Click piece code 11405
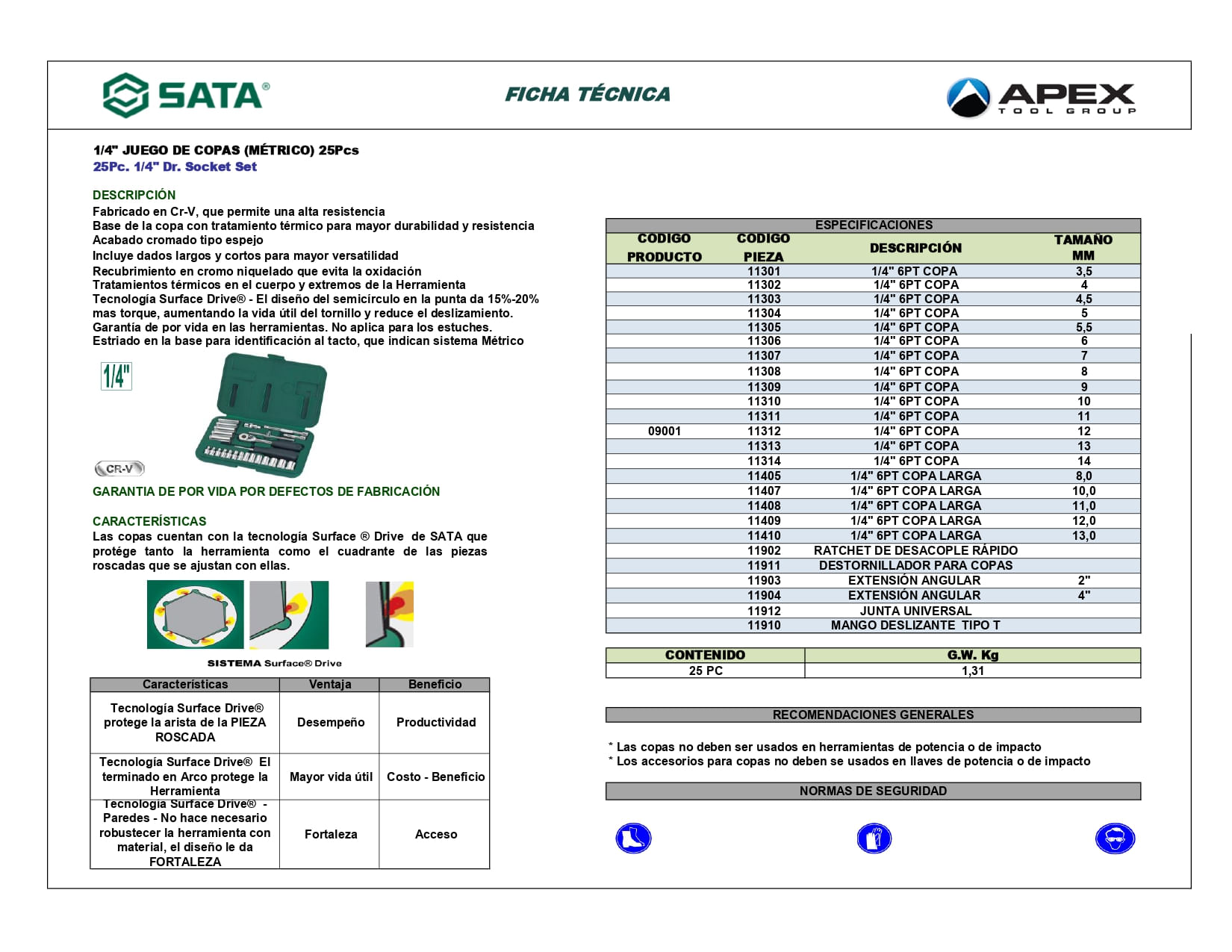The image size is (1232, 952). pyautogui.click(x=764, y=476)
